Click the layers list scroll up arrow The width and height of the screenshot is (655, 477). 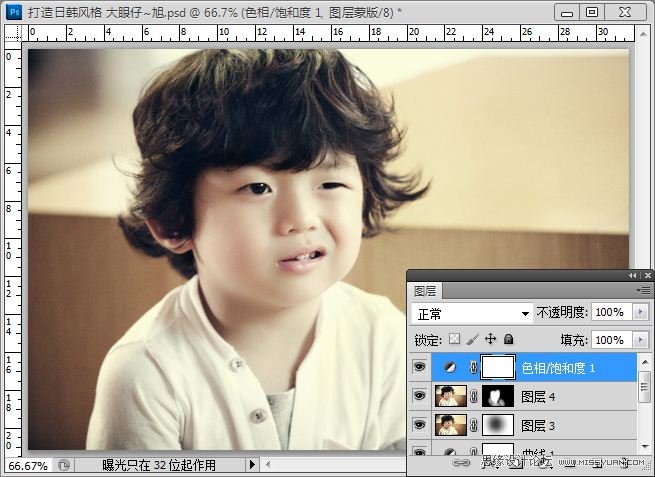click(645, 361)
